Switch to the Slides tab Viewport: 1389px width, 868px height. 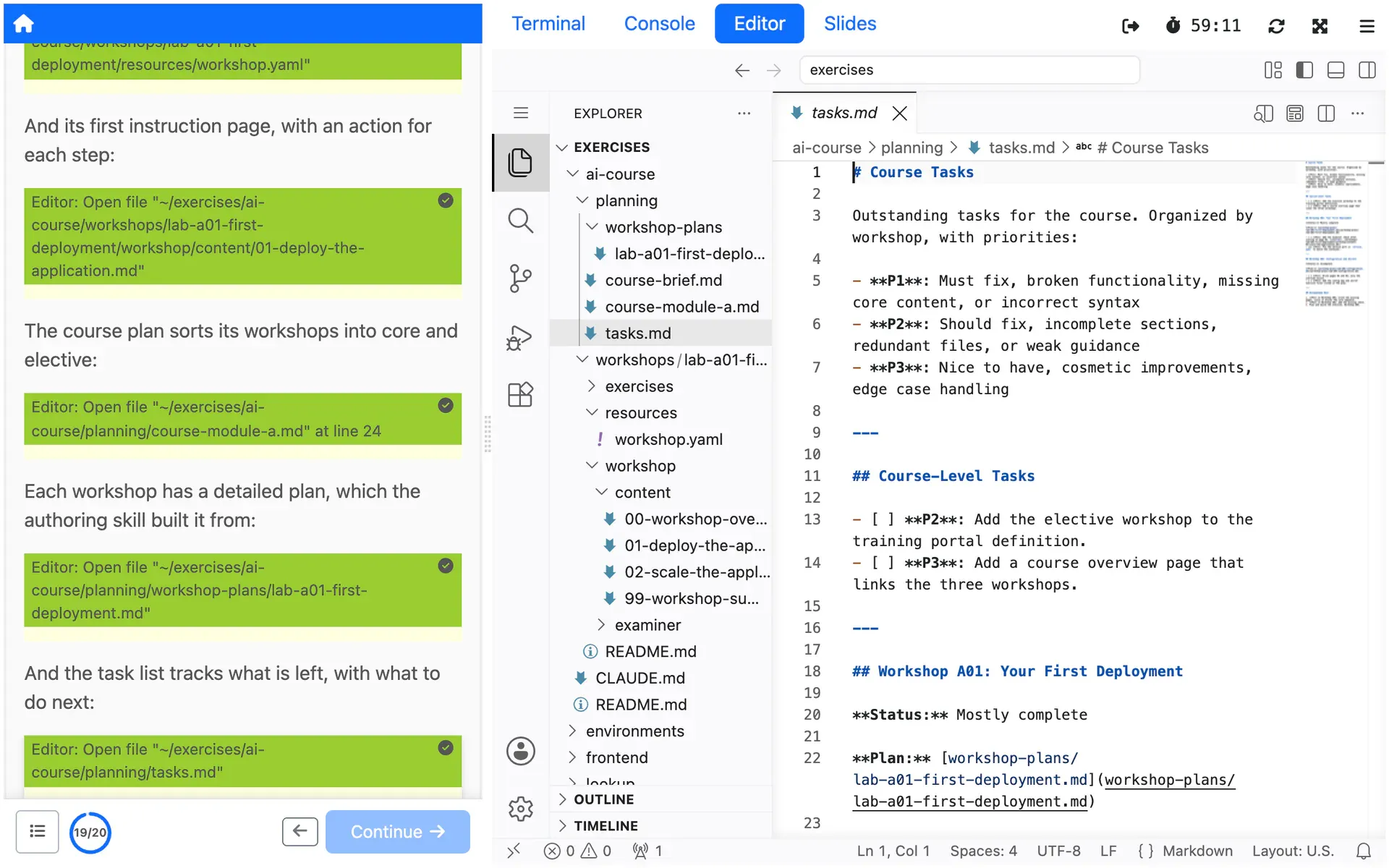(x=850, y=24)
